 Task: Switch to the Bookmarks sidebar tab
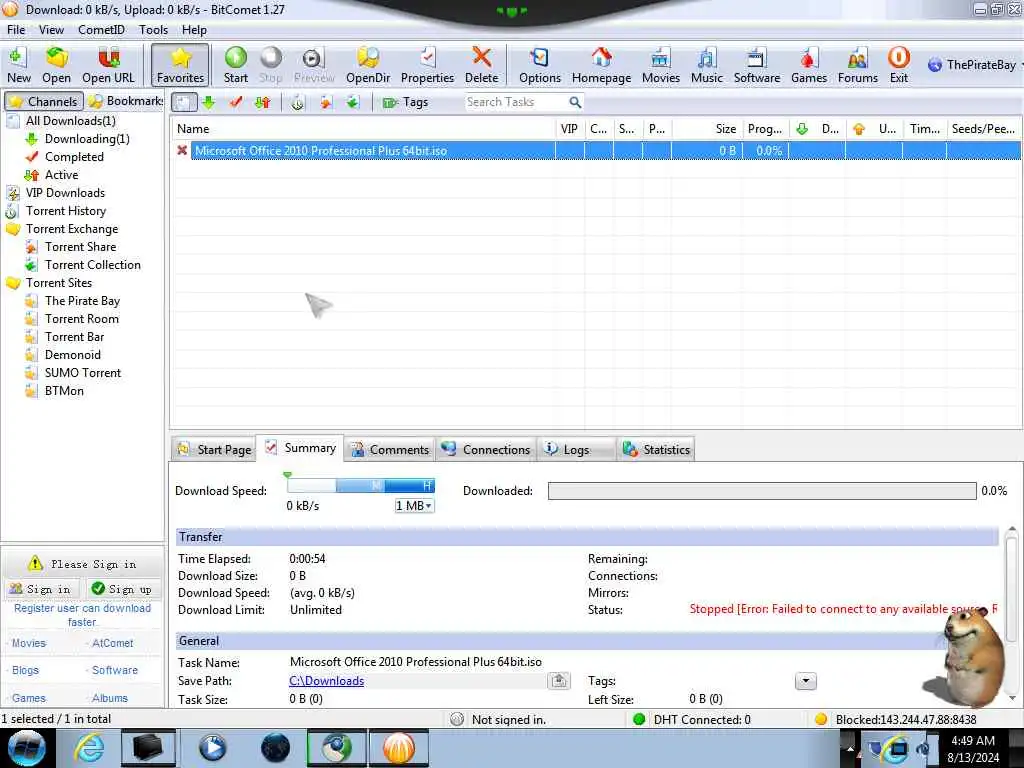[125, 101]
